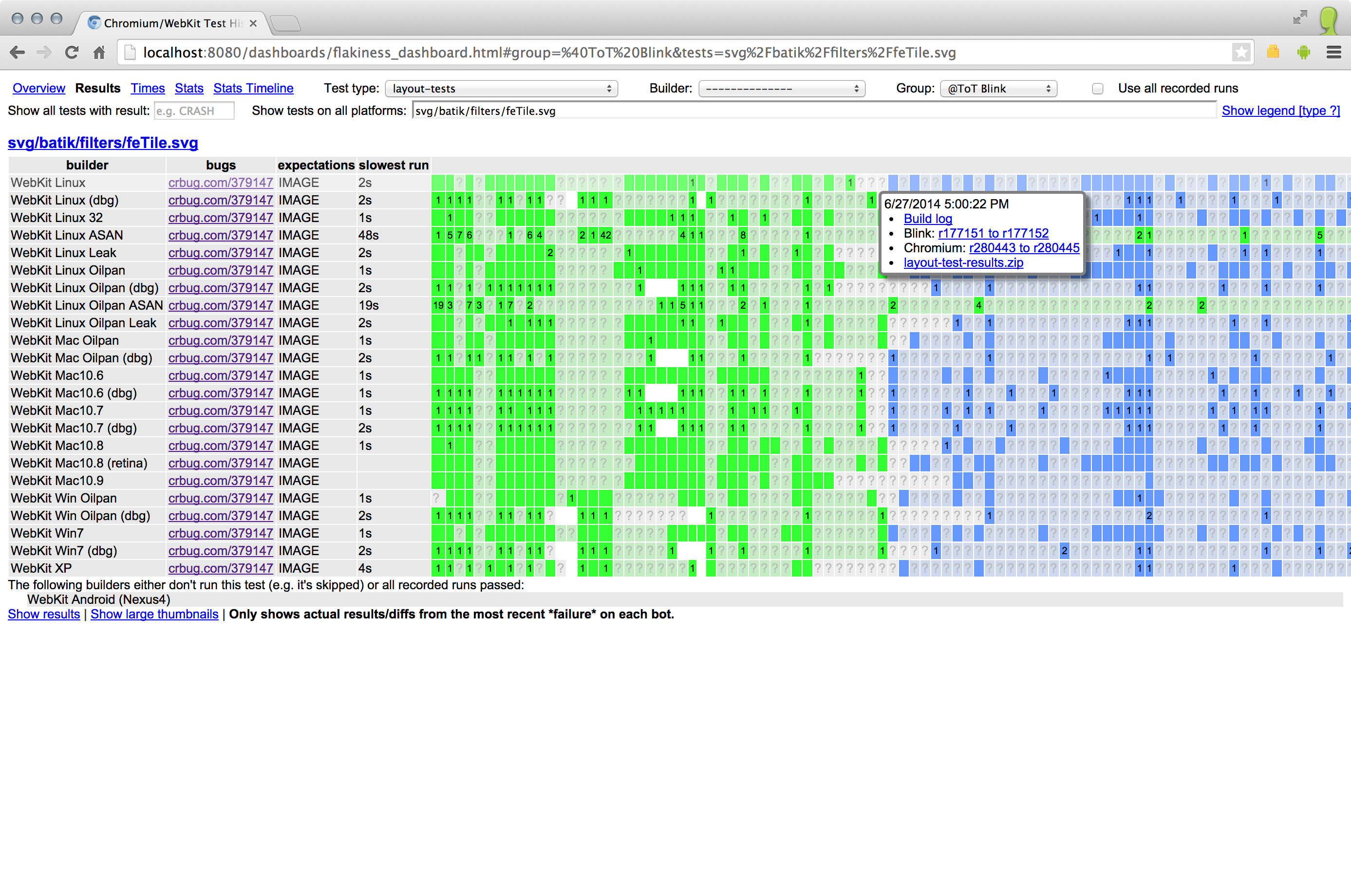Click the Show tests with result field

[194, 111]
